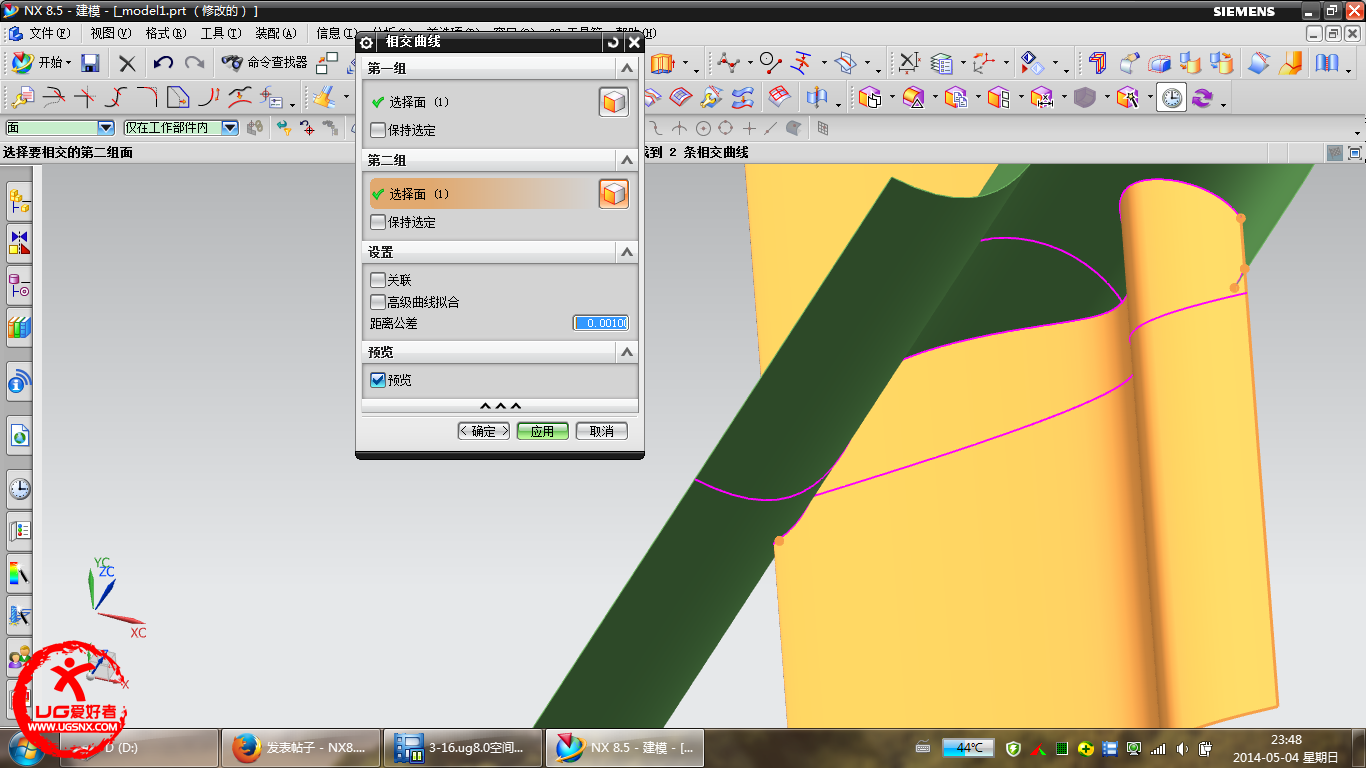This screenshot has width=1366, height=768.
Task: Open the Part Navigator sidebar icon
Action: pos(19,286)
